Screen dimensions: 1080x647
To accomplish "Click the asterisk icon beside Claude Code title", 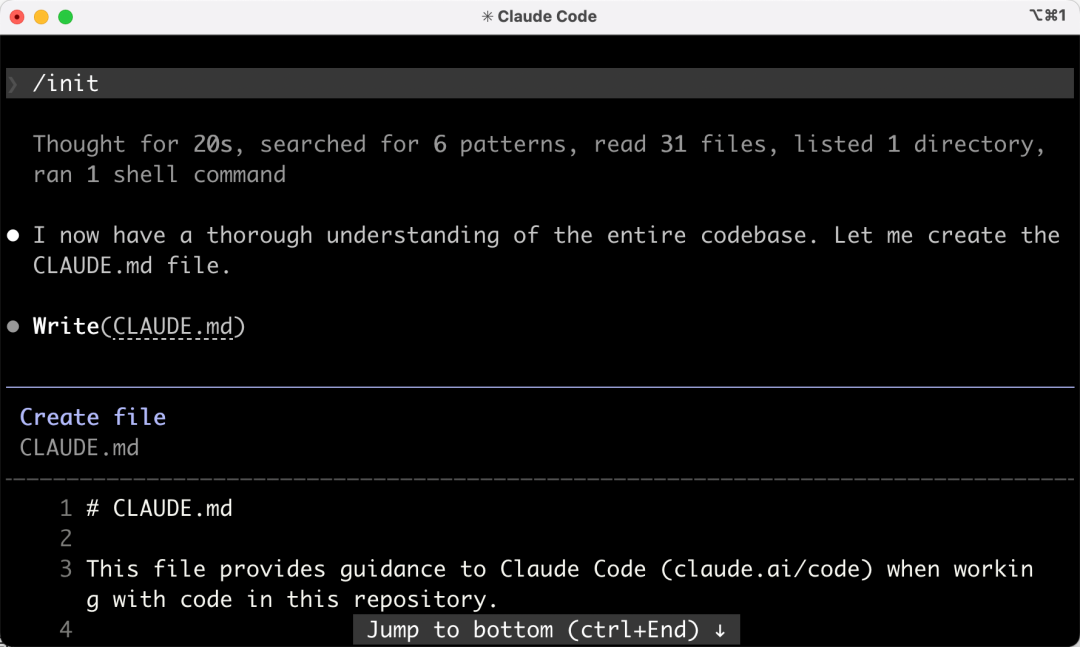I will (x=487, y=17).
